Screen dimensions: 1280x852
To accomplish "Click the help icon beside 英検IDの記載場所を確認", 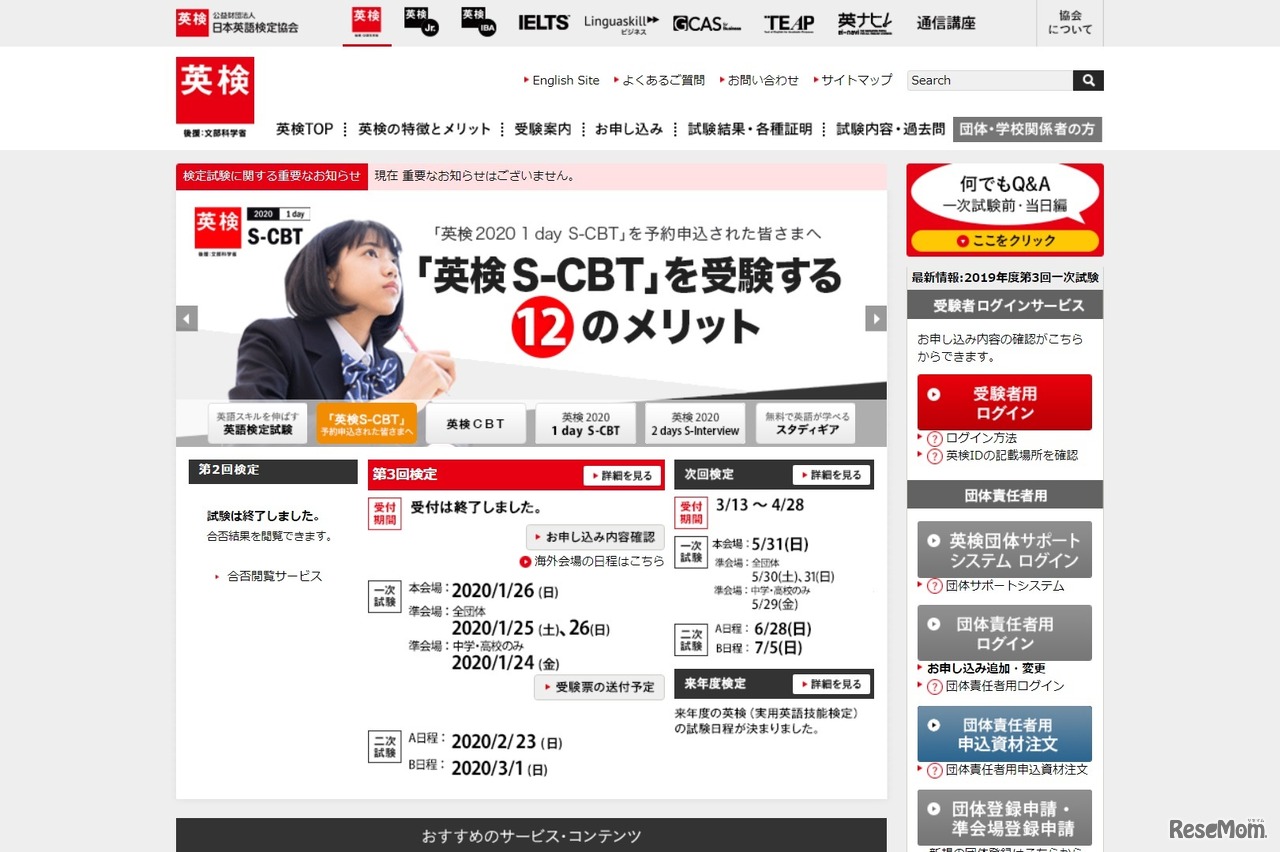I will [x=935, y=456].
